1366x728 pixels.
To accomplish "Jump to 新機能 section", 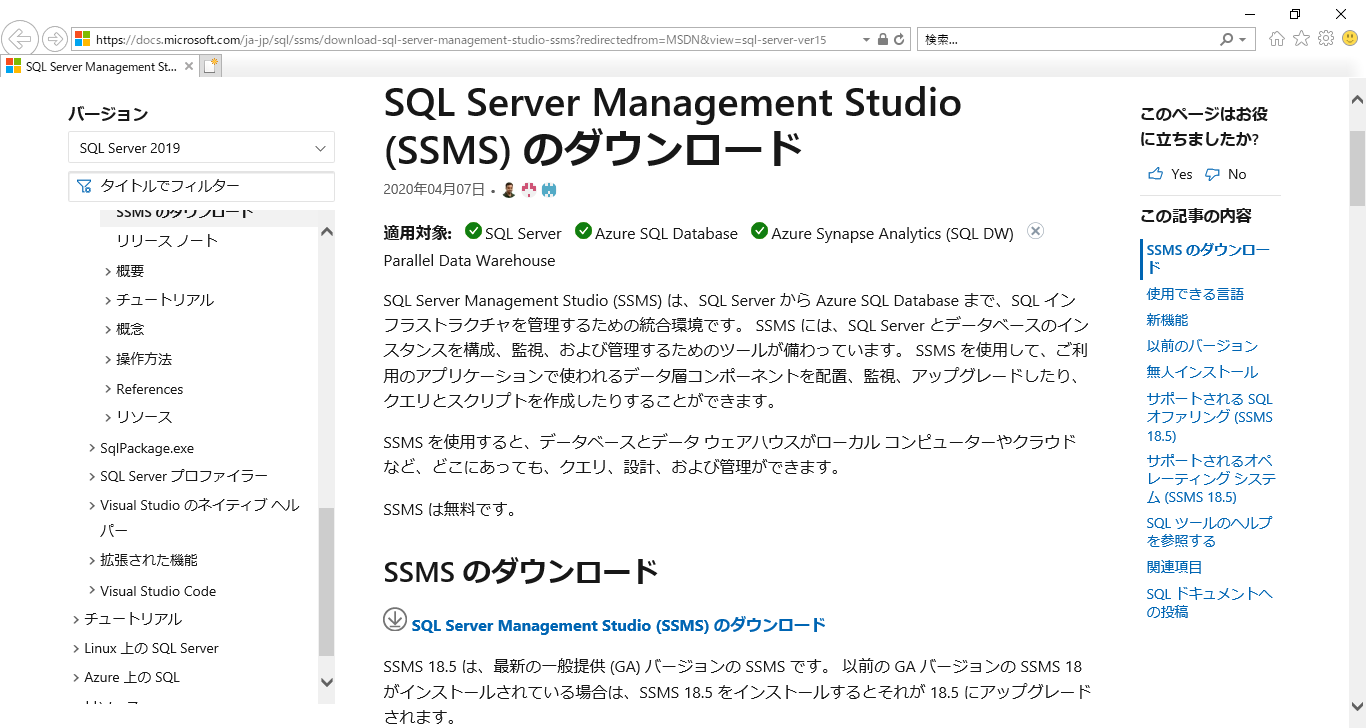I will coord(1167,320).
